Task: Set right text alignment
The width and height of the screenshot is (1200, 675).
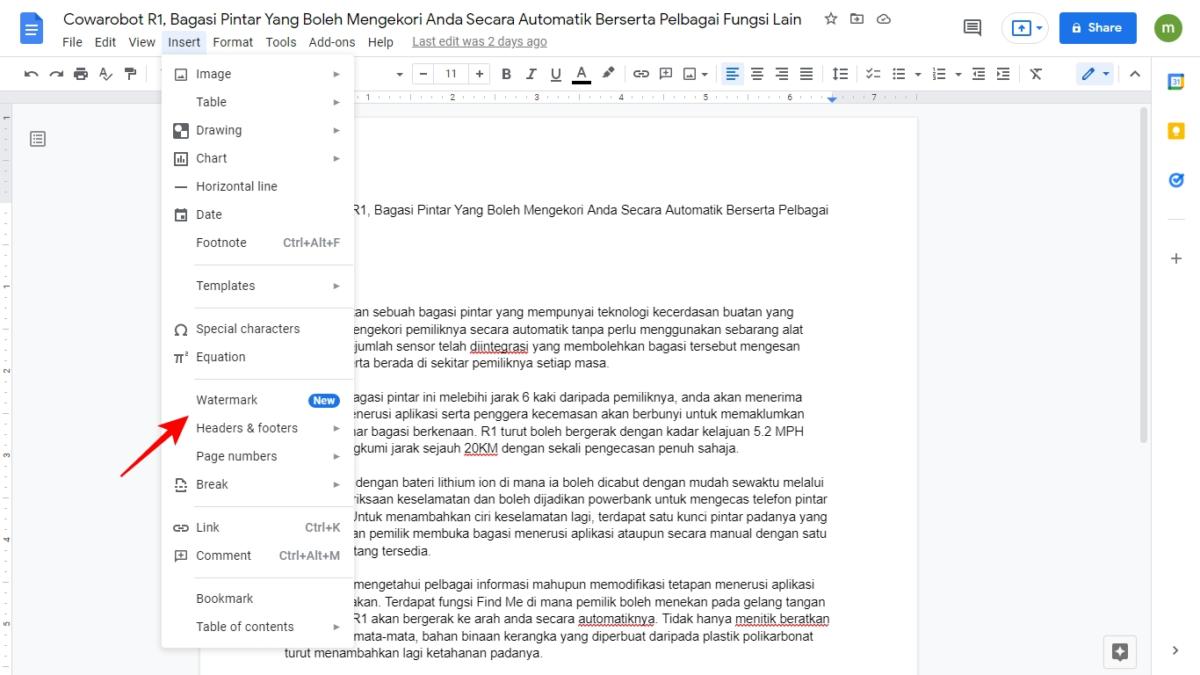Action: (782, 74)
